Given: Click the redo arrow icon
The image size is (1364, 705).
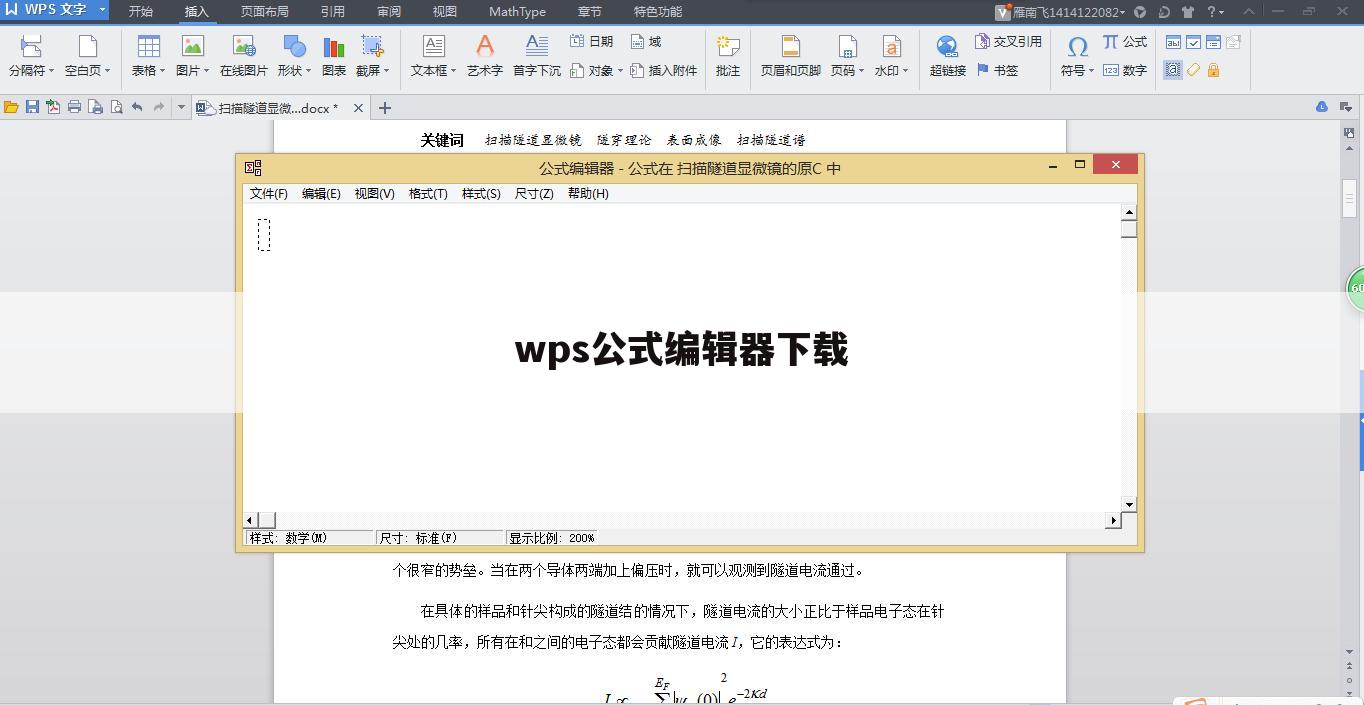Looking at the screenshot, I should point(158,107).
